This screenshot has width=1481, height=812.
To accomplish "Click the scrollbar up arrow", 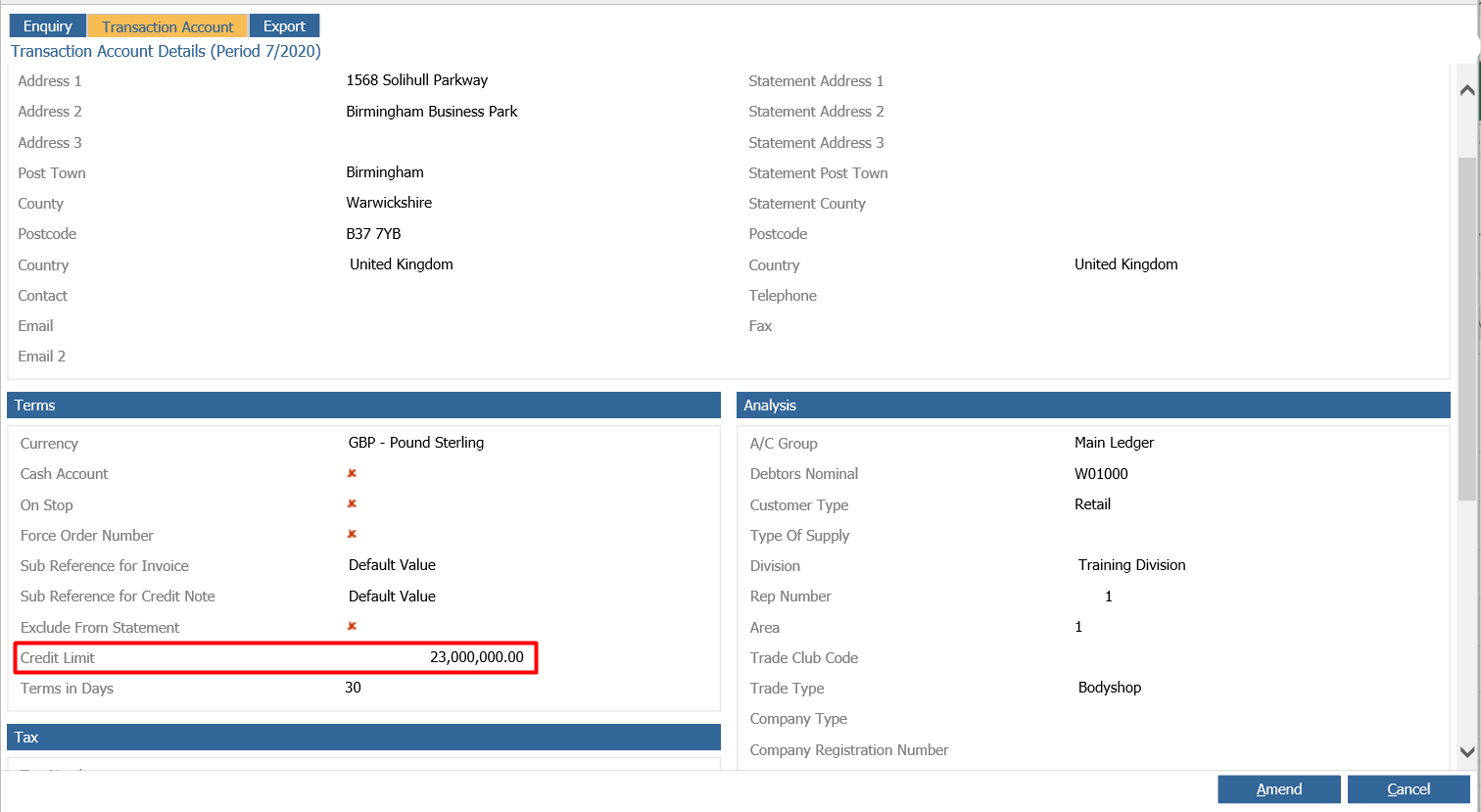I will click(x=1466, y=90).
